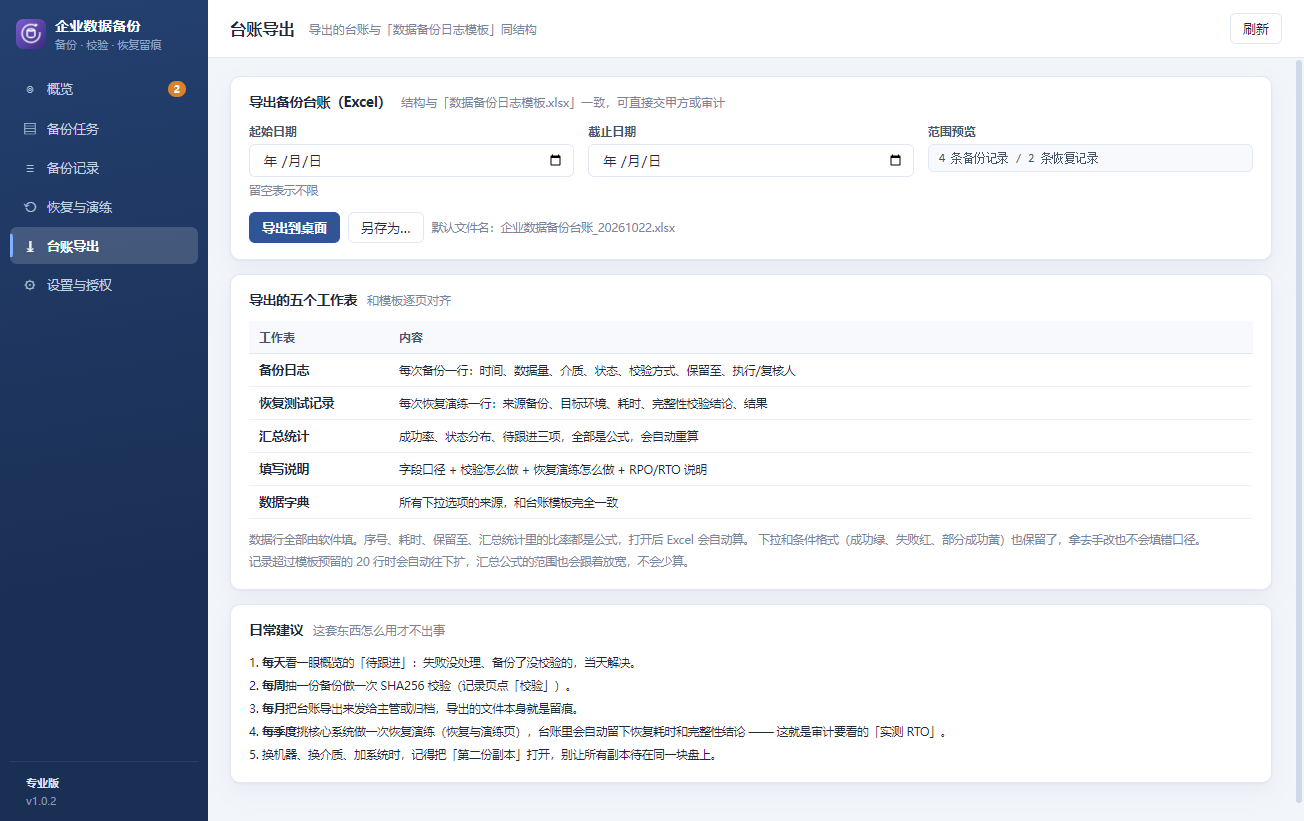Select the 台账导出 sidebar item

coord(104,246)
